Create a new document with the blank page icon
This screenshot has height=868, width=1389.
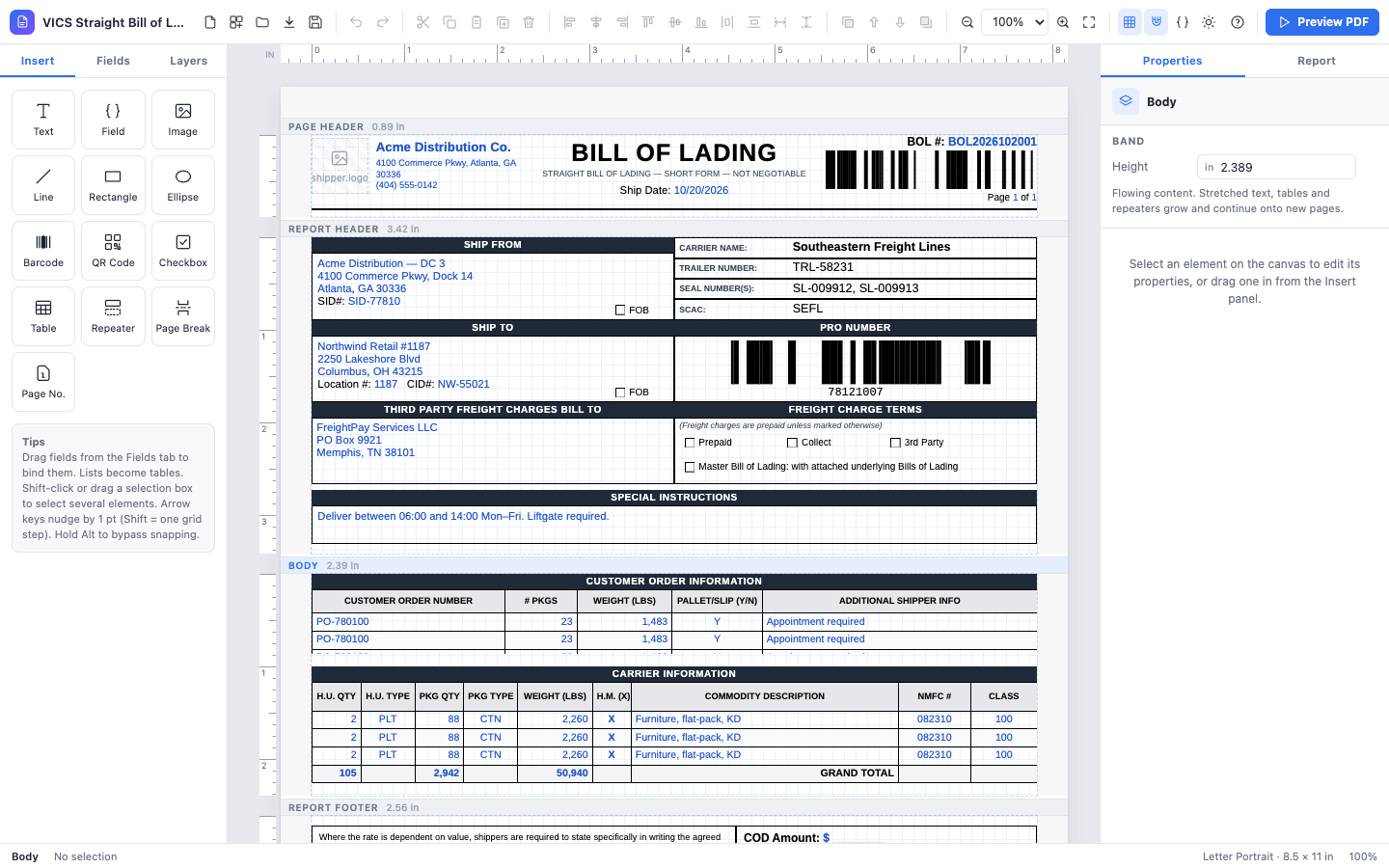pos(210,22)
